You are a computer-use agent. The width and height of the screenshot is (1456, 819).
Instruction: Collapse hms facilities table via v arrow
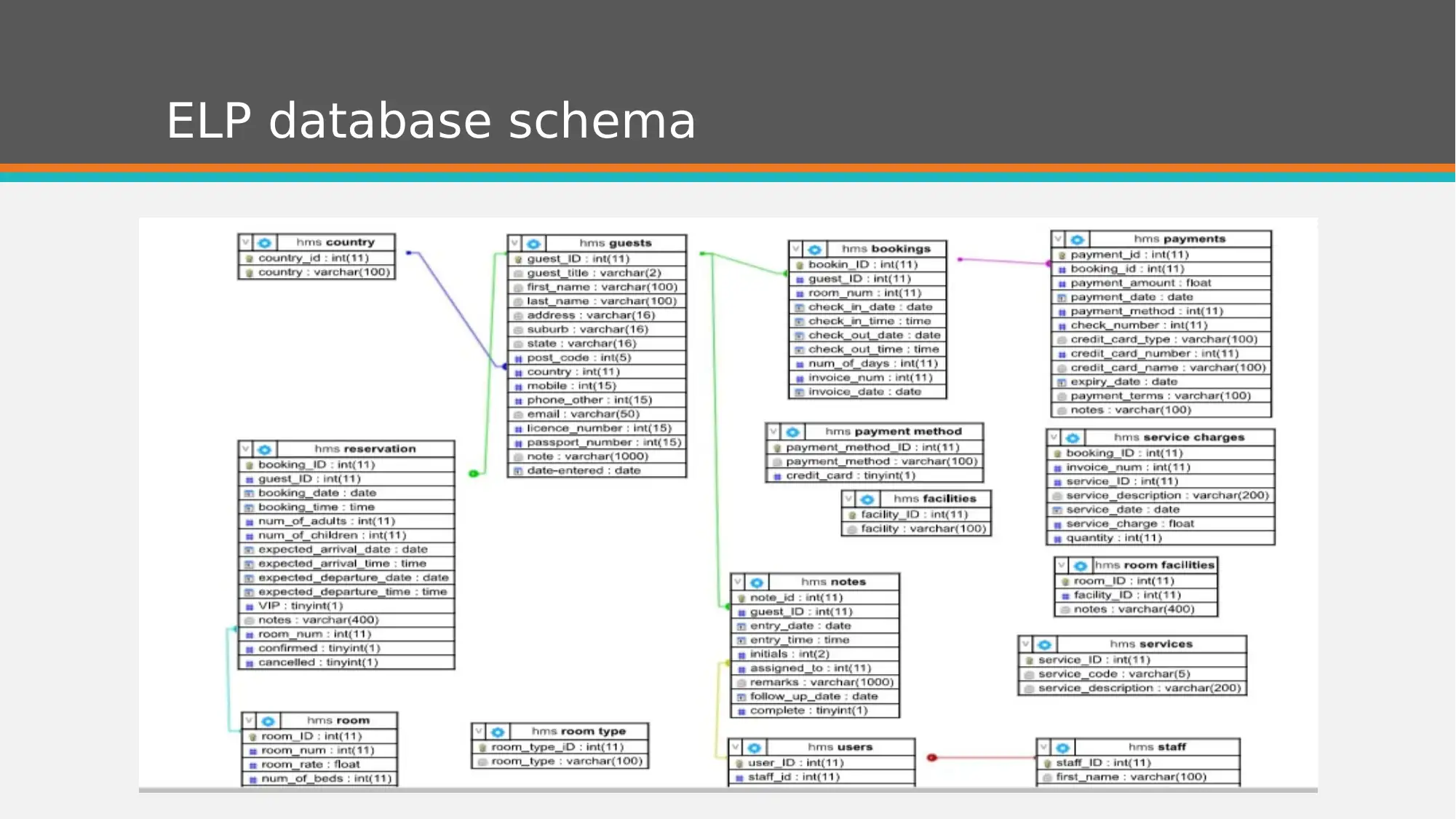[x=849, y=499]
